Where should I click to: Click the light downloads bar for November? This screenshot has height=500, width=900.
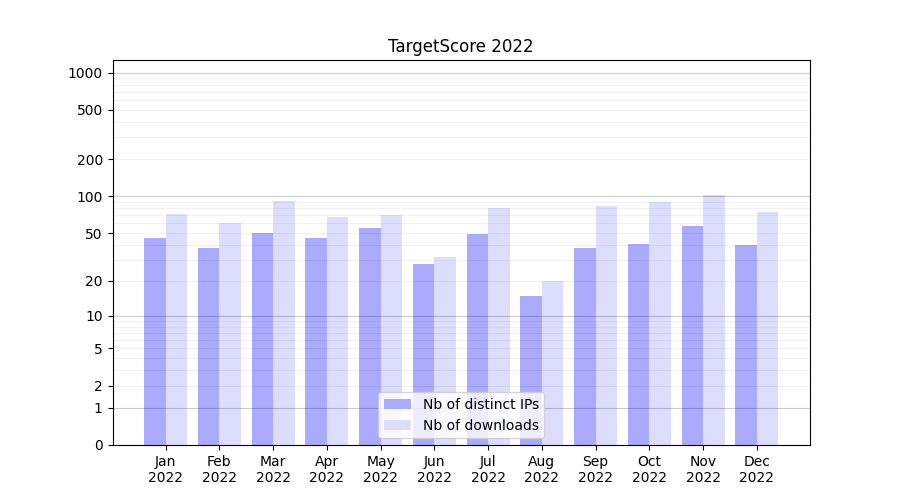coord(714,320)
